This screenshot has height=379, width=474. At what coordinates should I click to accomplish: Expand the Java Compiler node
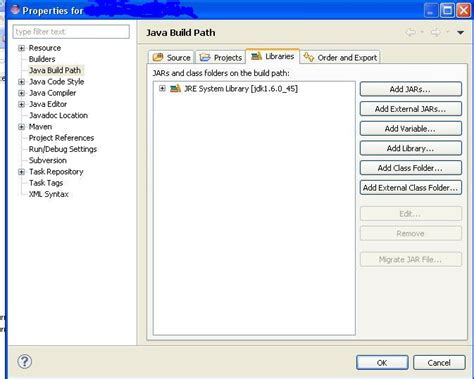[22, 93]
